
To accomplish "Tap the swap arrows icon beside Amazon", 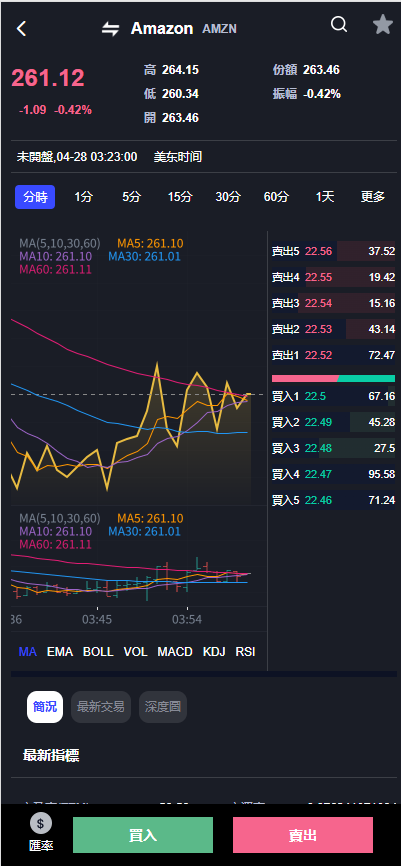I will 110,29.
